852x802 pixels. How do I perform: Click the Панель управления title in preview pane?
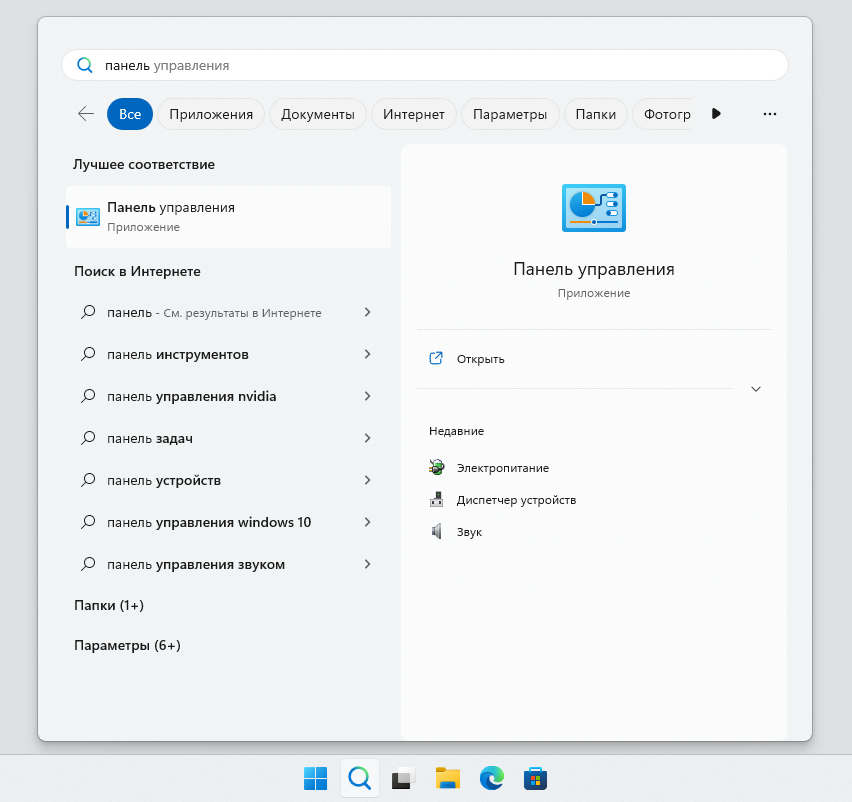[593, 269]
